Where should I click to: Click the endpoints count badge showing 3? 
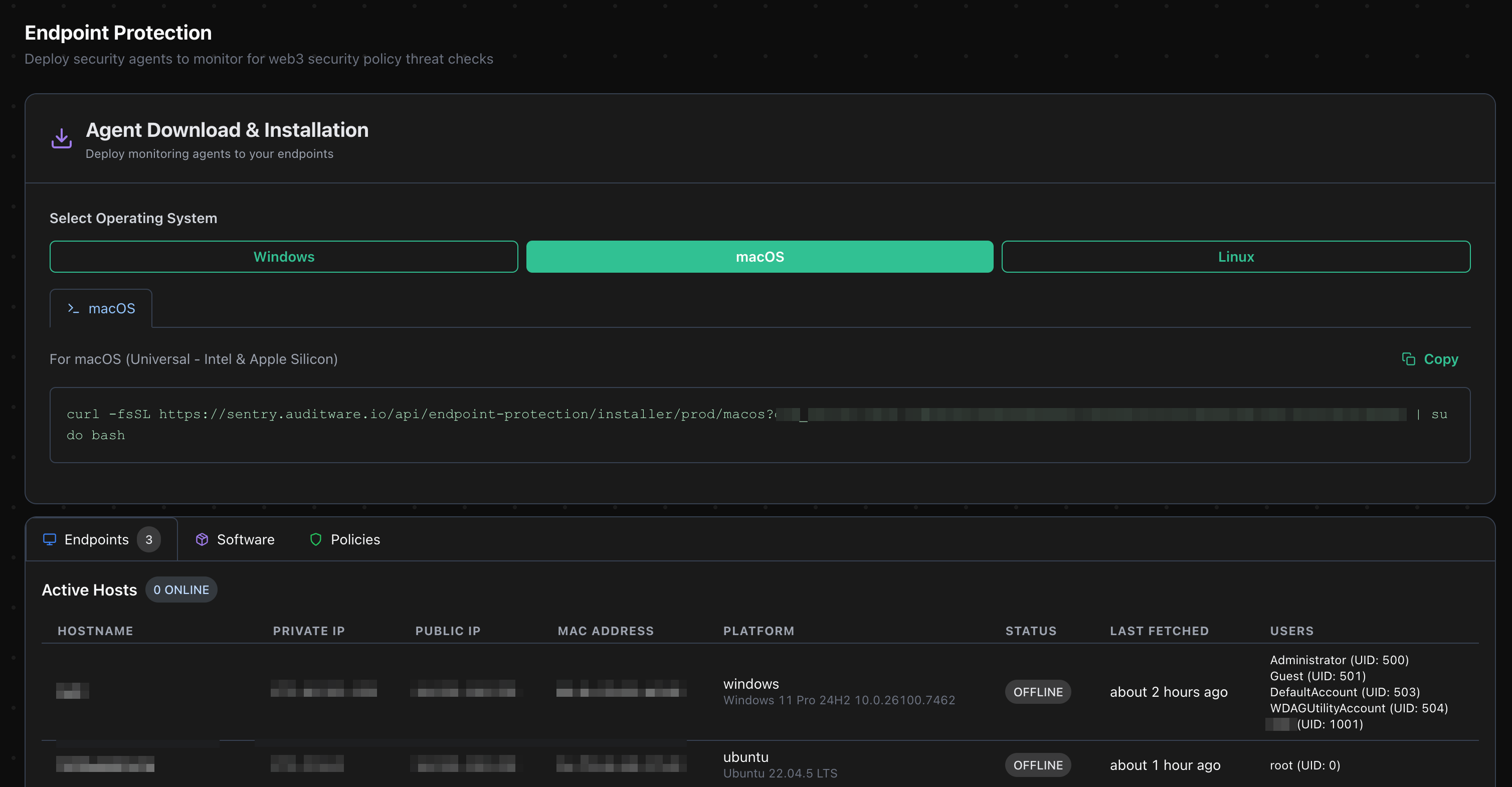(148, 539)
